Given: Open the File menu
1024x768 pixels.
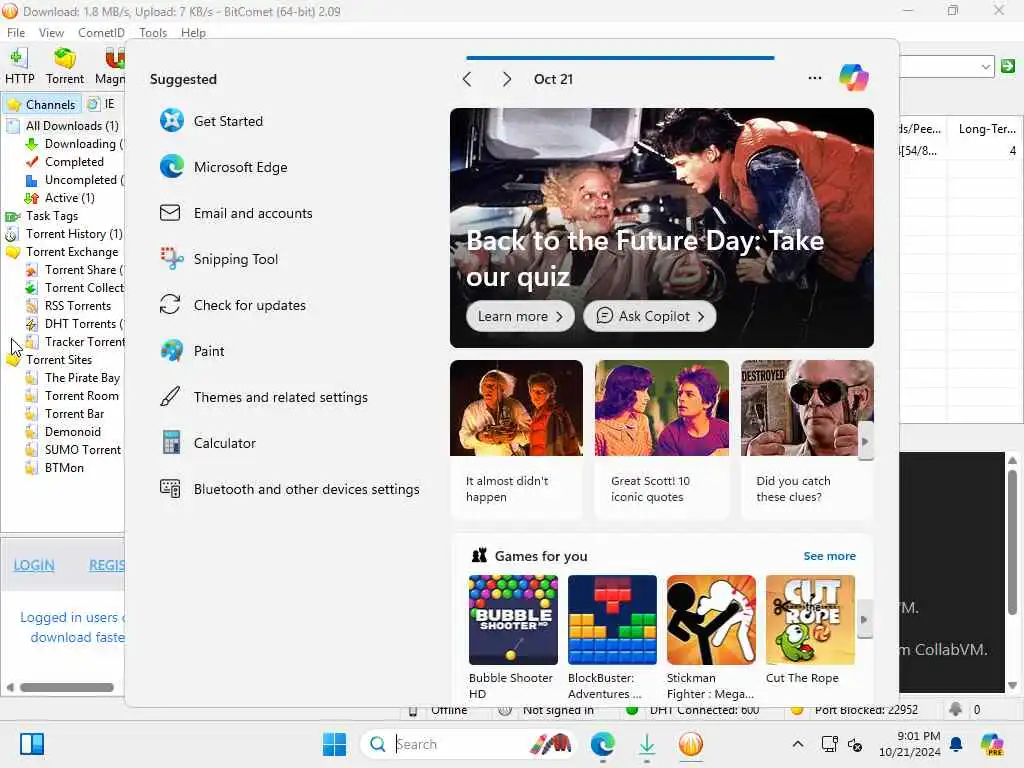Looking at the screenshot, I should coord(16,33).
